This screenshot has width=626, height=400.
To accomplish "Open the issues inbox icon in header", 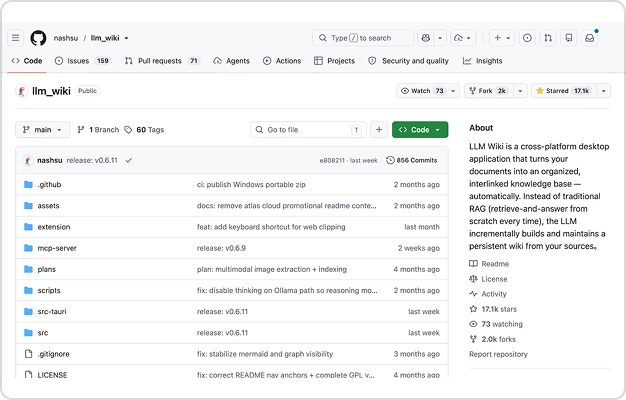I will tap(527, 38).
